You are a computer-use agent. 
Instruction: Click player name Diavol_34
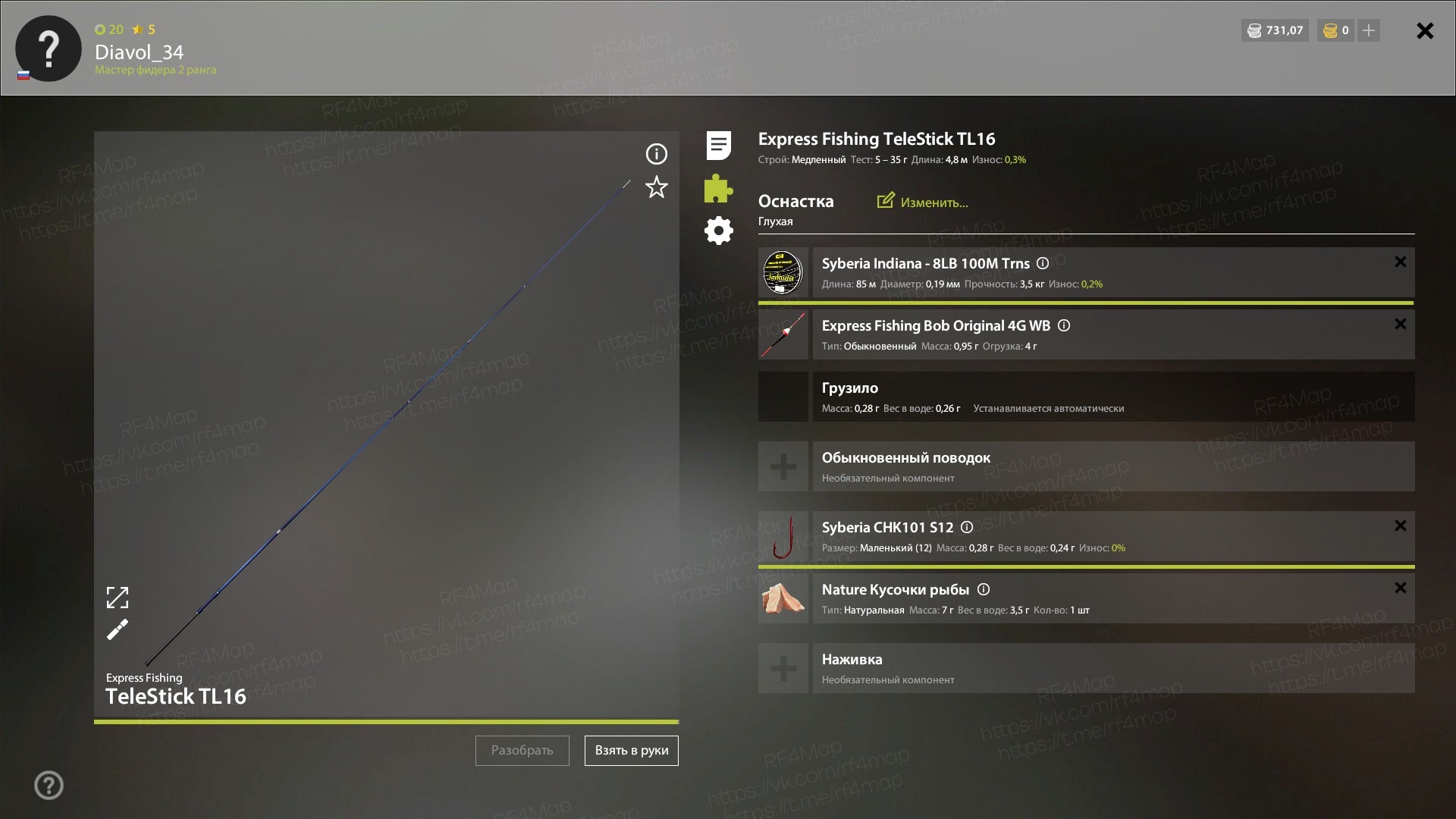[x=139, y=52]
